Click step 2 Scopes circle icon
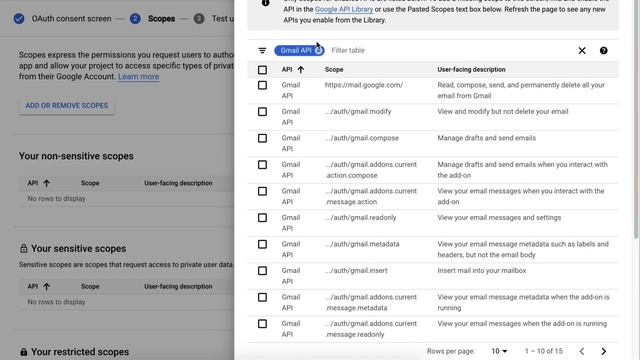Viewport: 640px width, 360px height. [x=135, y=19]
